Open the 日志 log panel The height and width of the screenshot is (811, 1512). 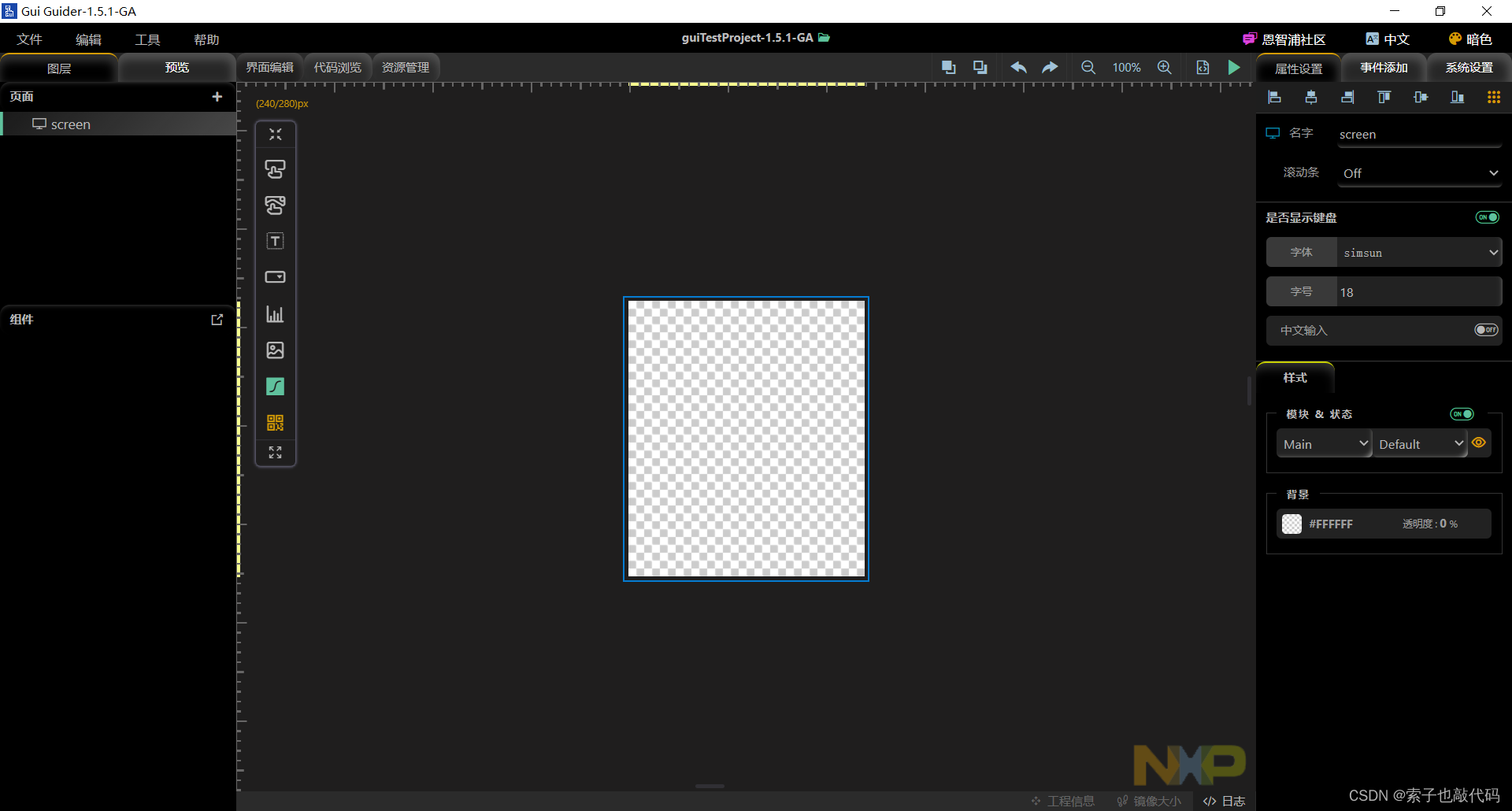pos(1225,801)
